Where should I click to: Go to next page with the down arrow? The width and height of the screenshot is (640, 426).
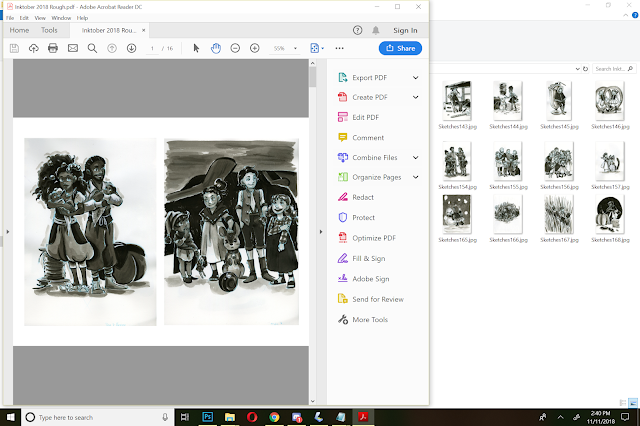pos(131,48)
